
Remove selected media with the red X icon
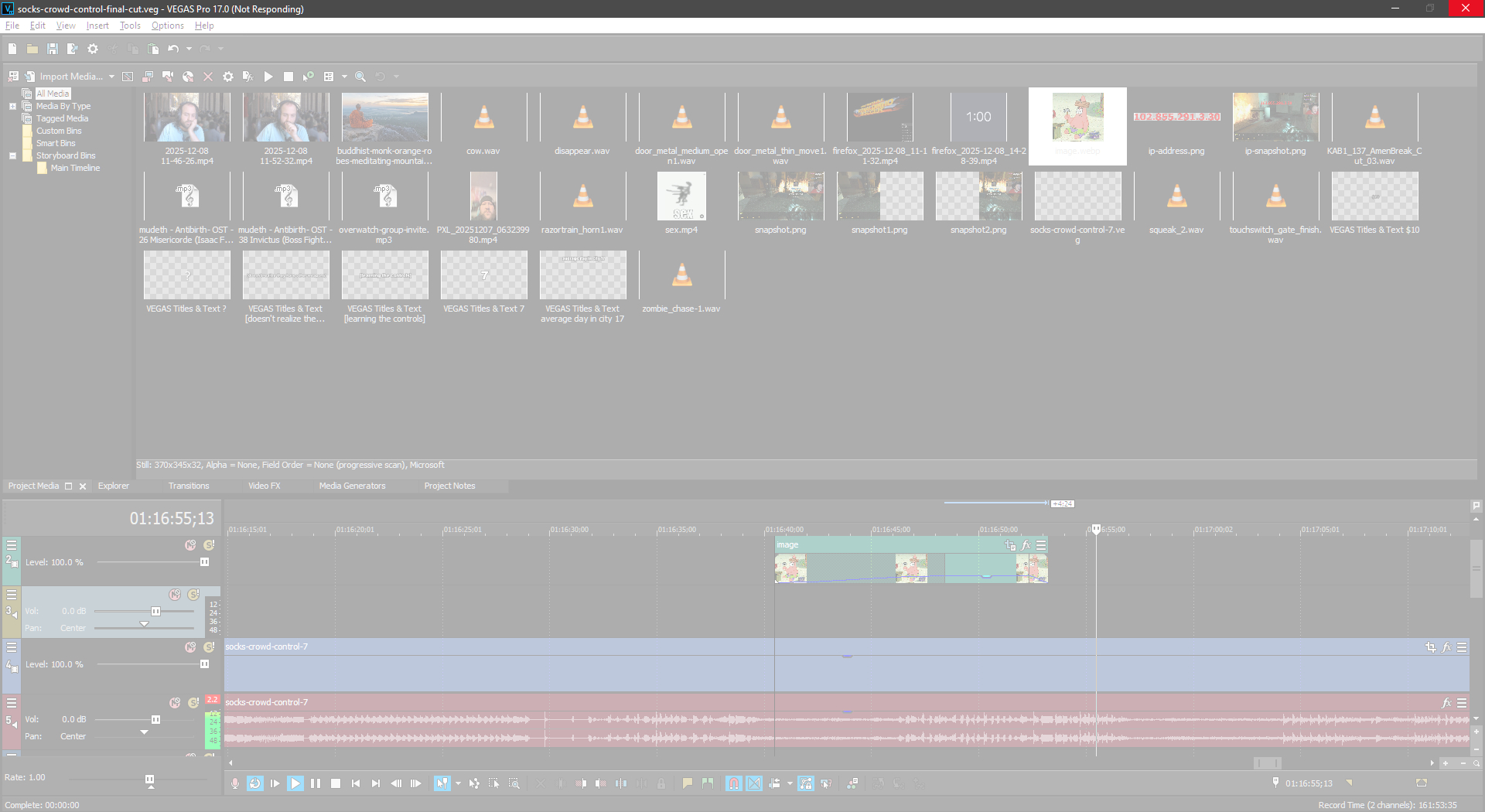coord(208,77)
